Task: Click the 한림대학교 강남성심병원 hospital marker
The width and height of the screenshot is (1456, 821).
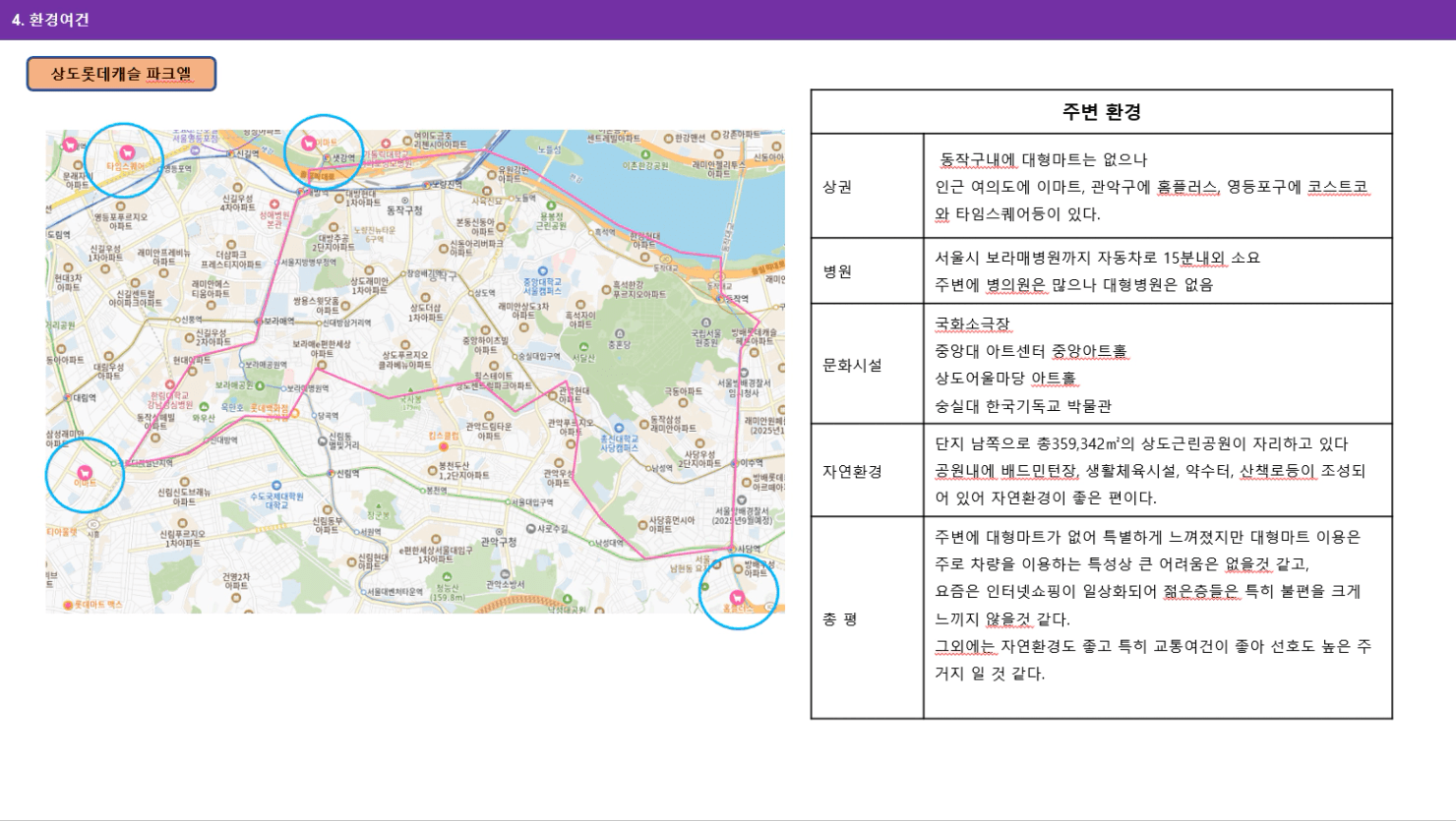Action: point(169,385)
